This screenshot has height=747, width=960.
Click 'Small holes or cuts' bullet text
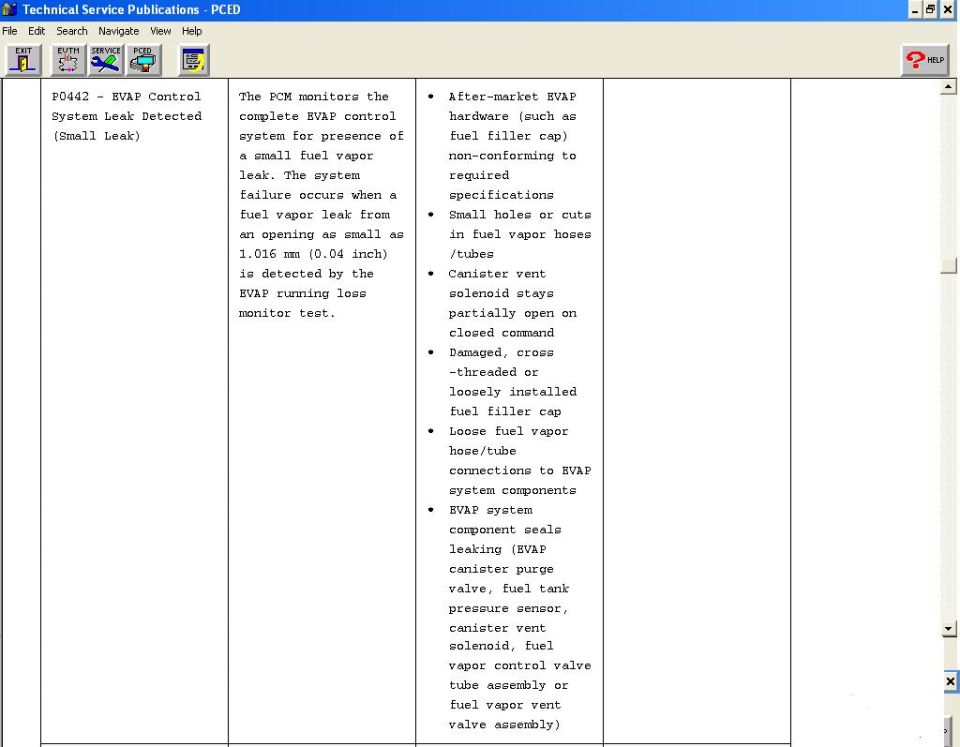(x=520, y=215)
